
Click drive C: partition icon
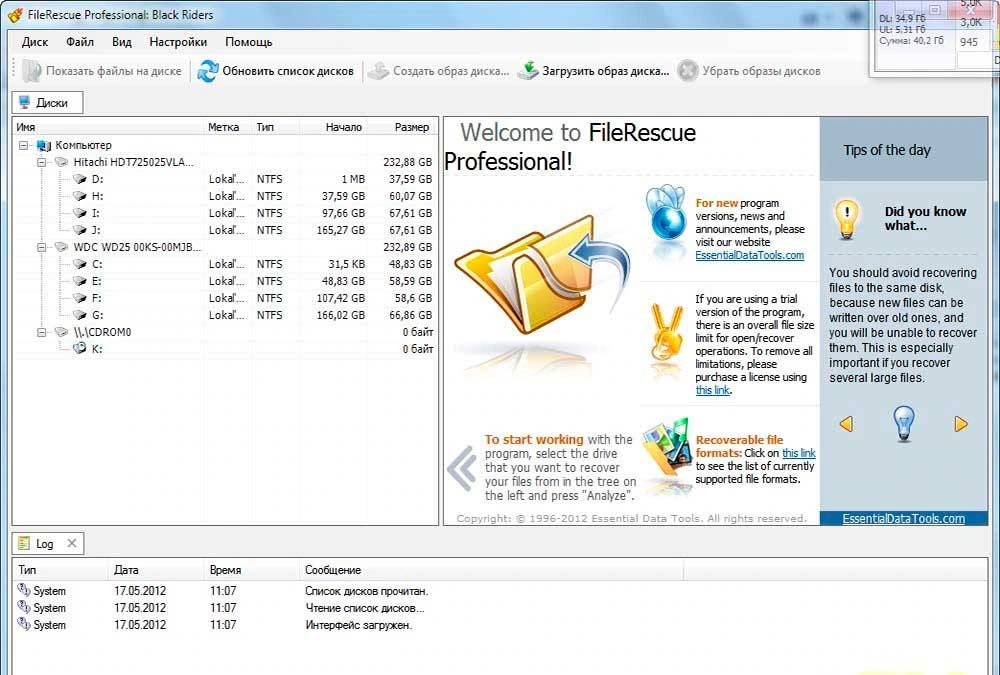tap(80, 264)
